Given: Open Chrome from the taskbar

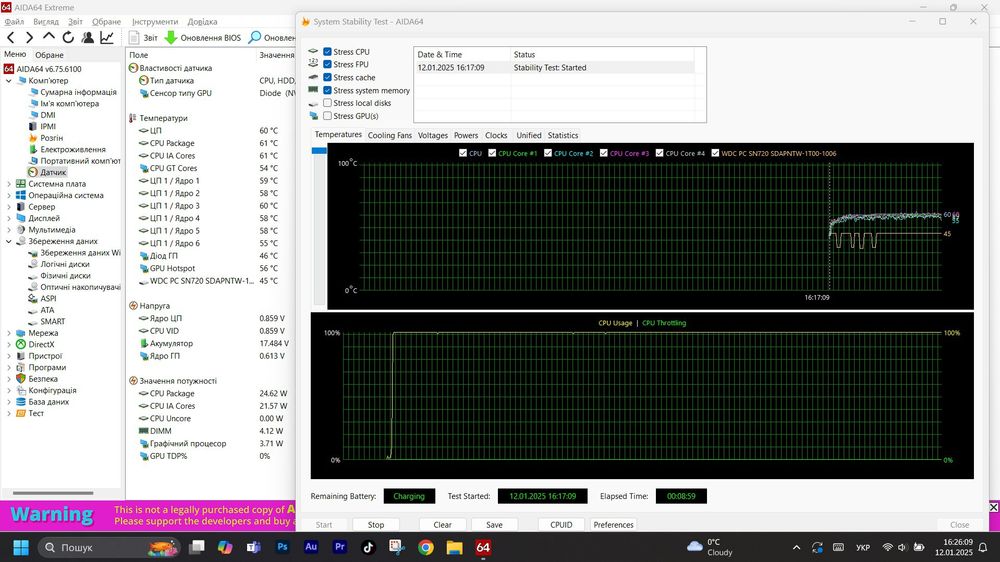Looking at the screenshot, I should click(425, 547).
